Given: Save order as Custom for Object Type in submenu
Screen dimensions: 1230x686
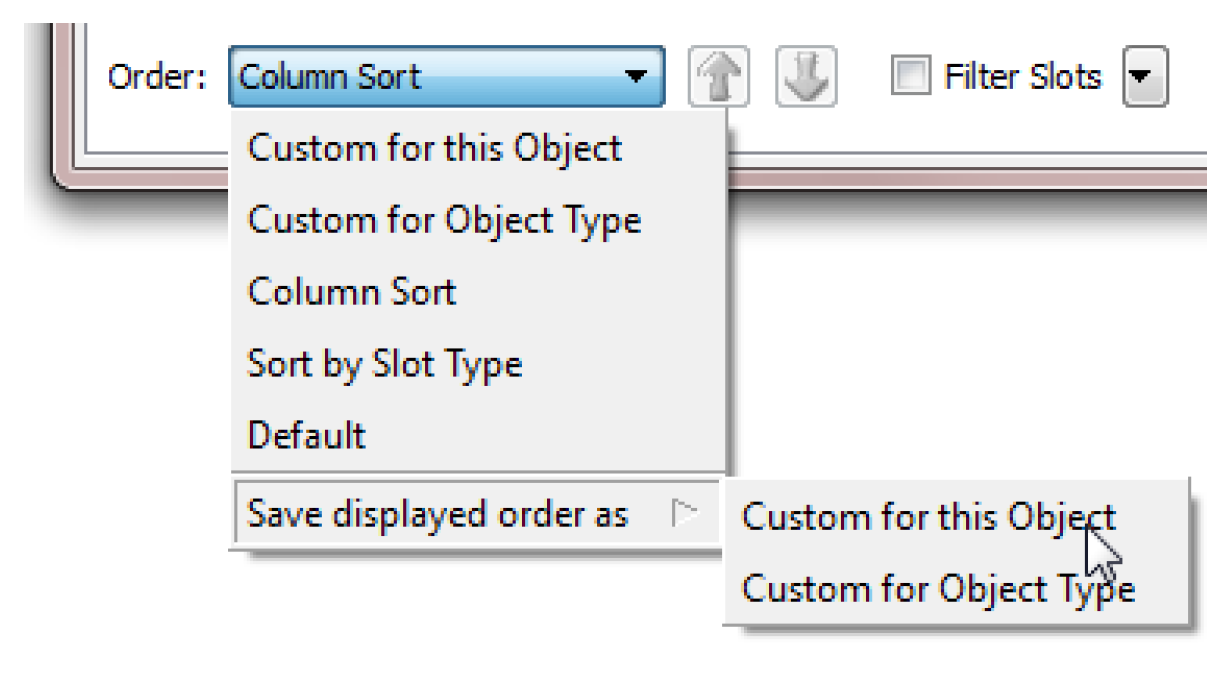Looking at the screenshot, I should [938, 589].
